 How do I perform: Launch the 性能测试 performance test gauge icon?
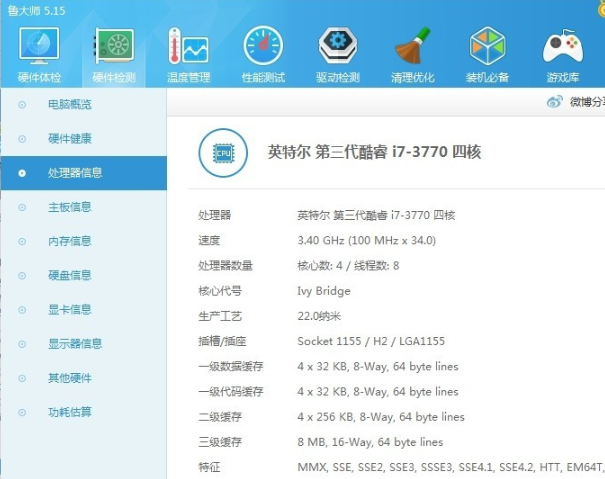[x=263, y=45]
